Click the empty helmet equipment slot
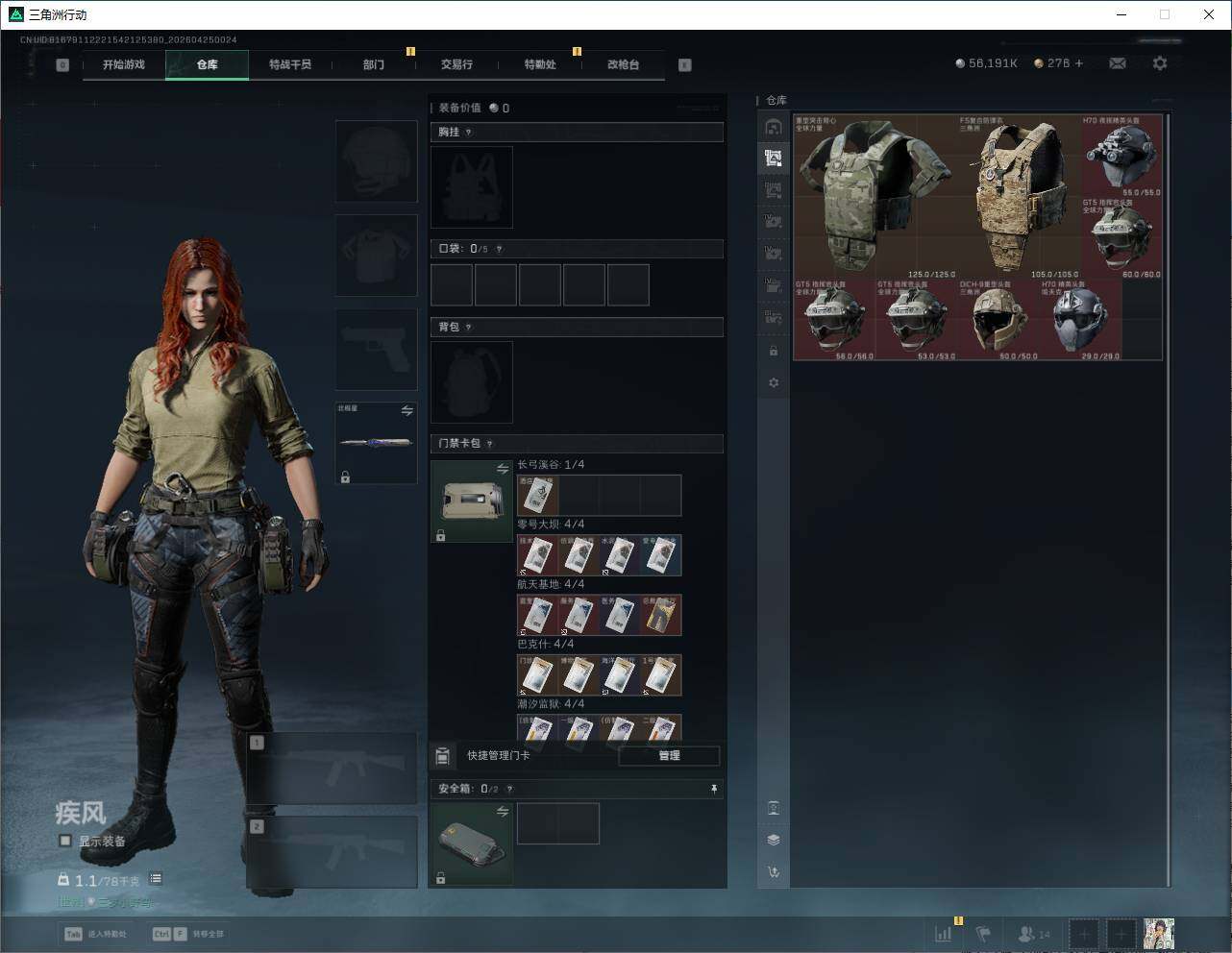 coord(377,161)
